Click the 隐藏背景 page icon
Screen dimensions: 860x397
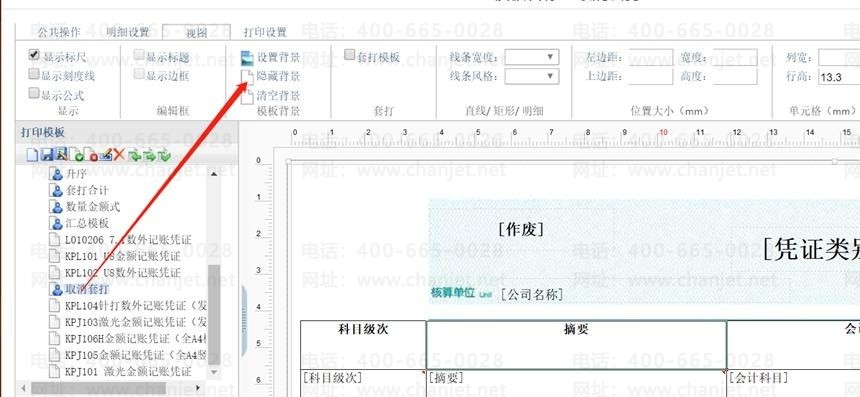point(248,77)
